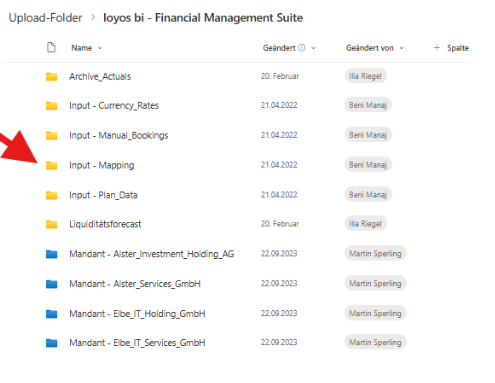This screenshot has height=383, width=495.
Task: Add a new column with plus Spalte
Action: (x=451, y=48)
